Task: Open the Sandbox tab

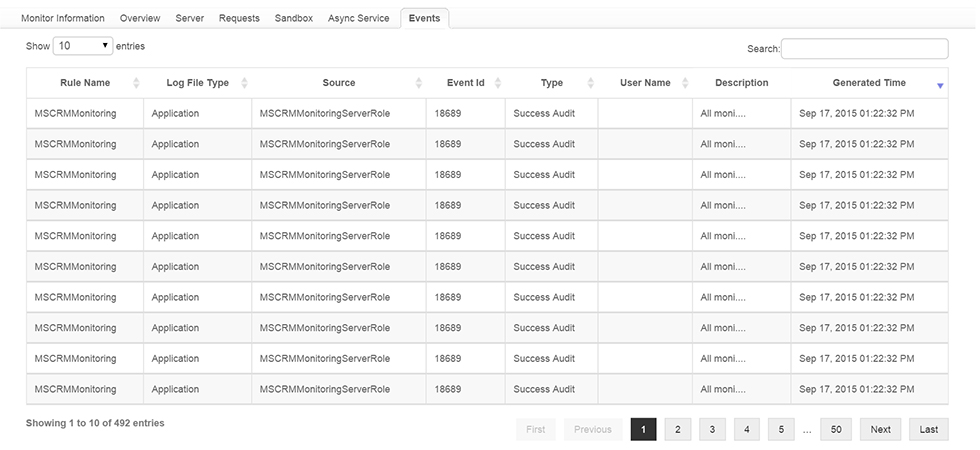Action: pos(293,18)
